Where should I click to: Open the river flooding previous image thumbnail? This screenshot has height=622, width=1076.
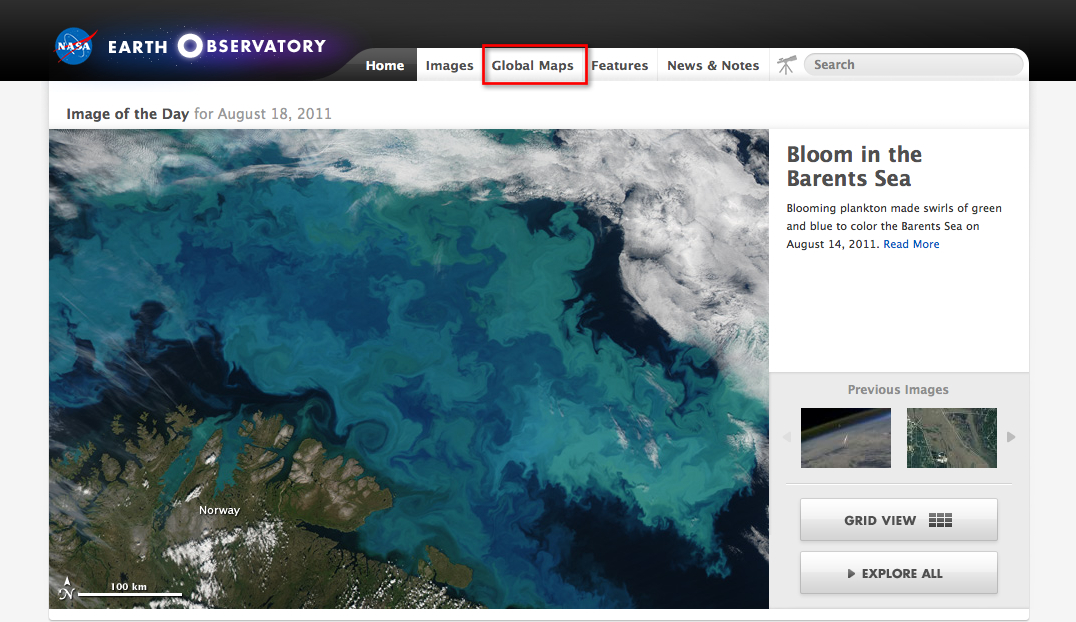[x=951, y=437]
